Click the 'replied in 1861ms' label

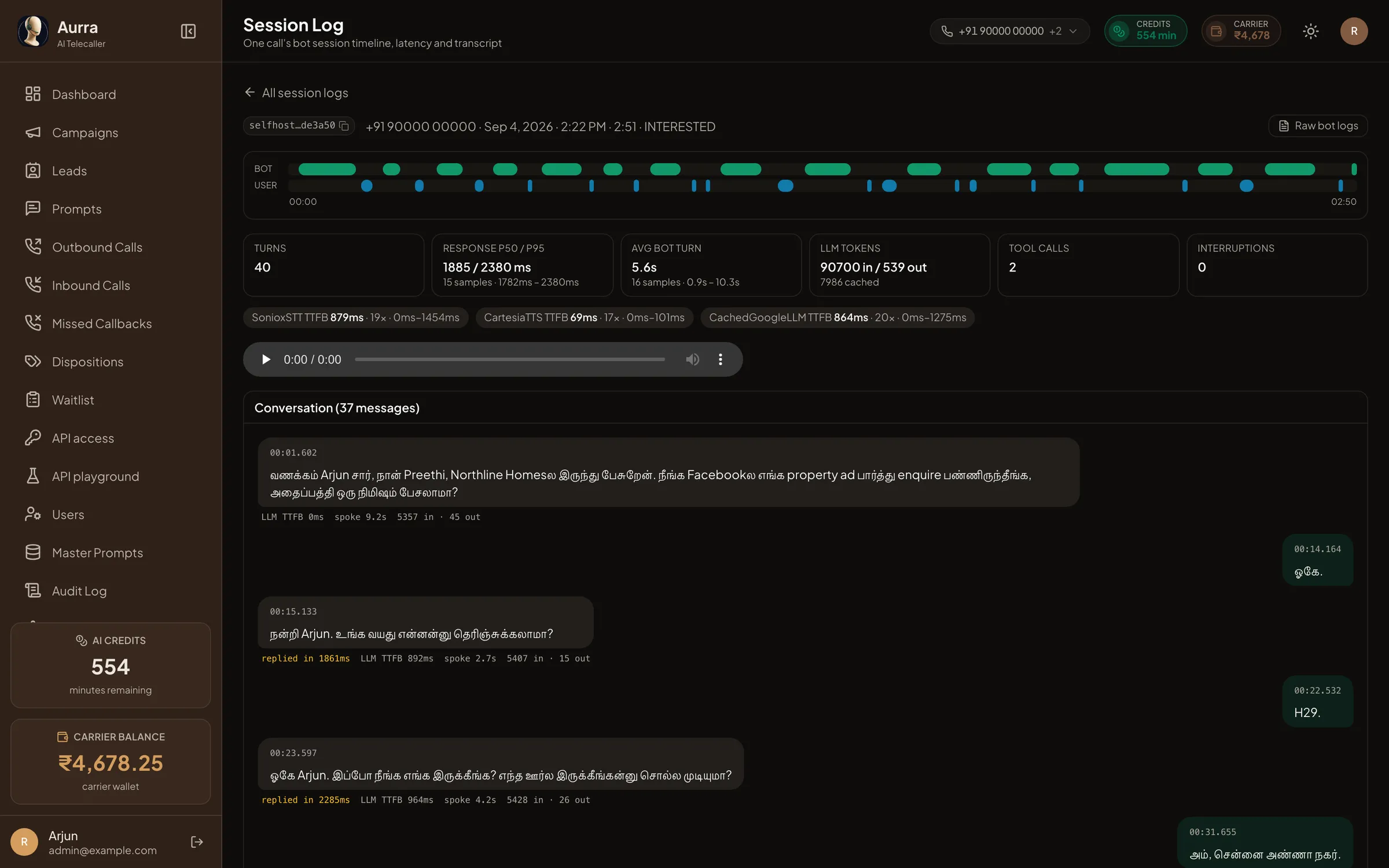click(x=306, y=659)
